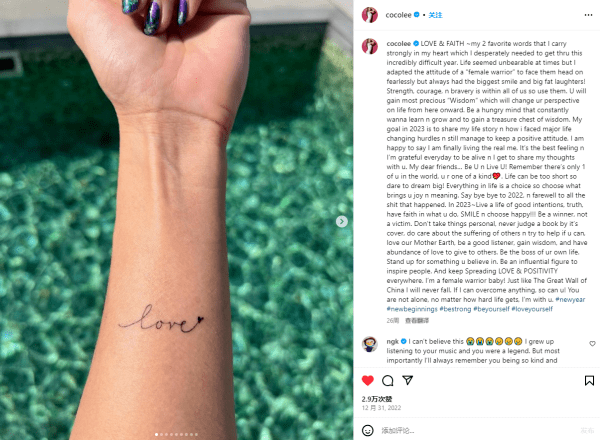Open the comment bubble icon
Image resolution: width=600 pixels, height=440 pixels.
coord(388,380)
